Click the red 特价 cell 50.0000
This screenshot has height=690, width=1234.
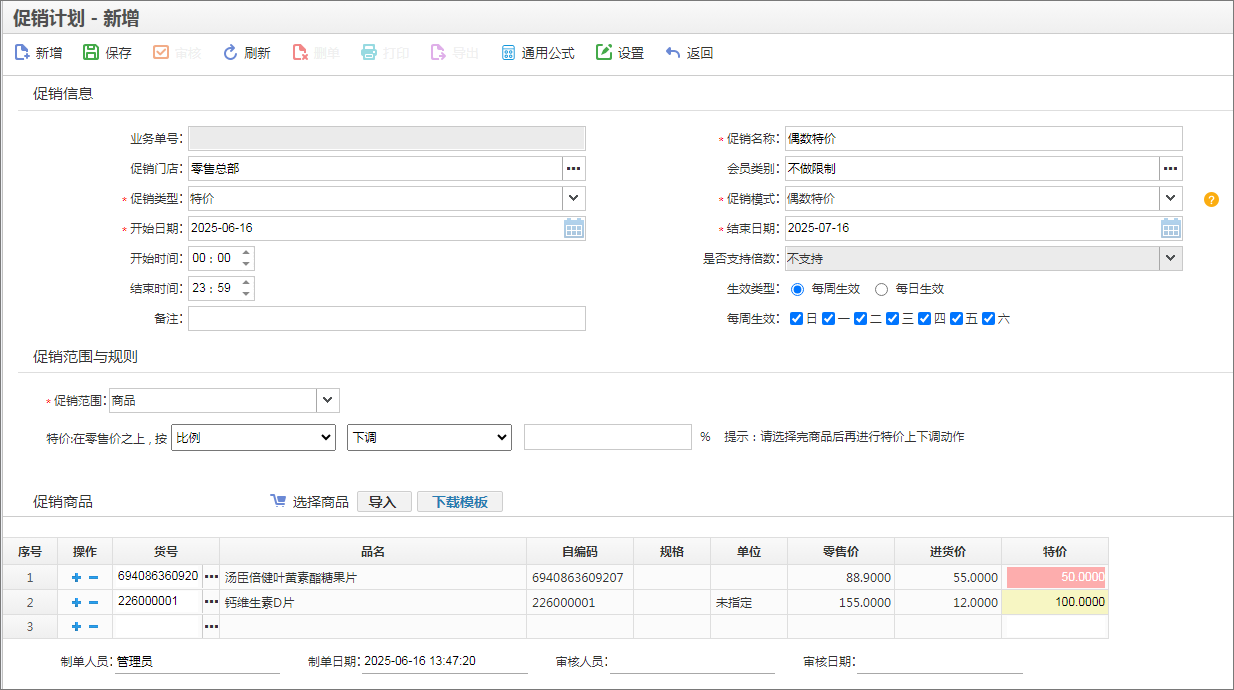coord(1055,577)
